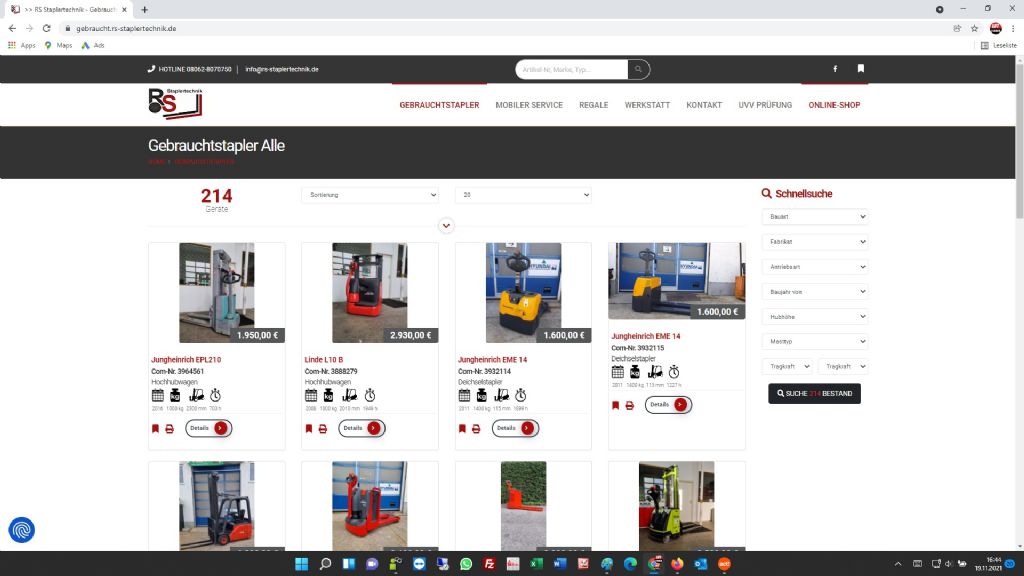Viewport: 1024px width, 576px height.
Task: Open the Werkstatt menu item
Action: tap(647, 105)
